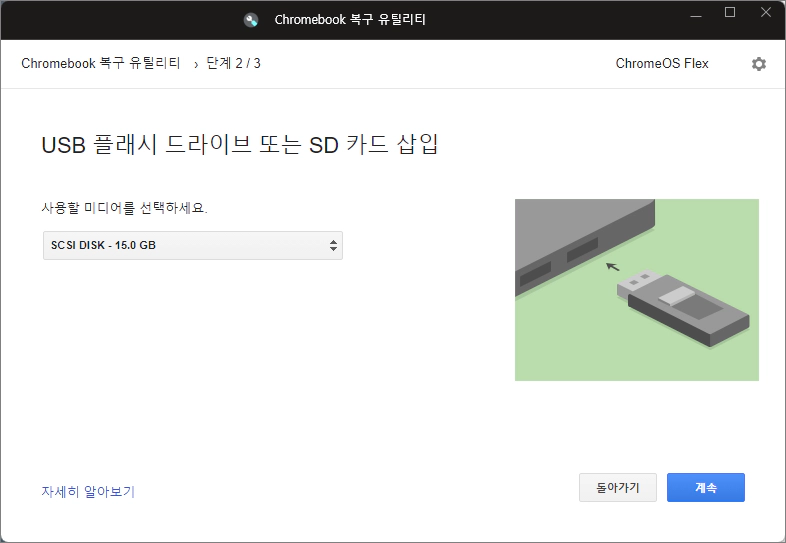Click the ChromeOS Flex label
The width and height of the screenshot is (786, 543).
pyautogui.click(x=662, y=64)
